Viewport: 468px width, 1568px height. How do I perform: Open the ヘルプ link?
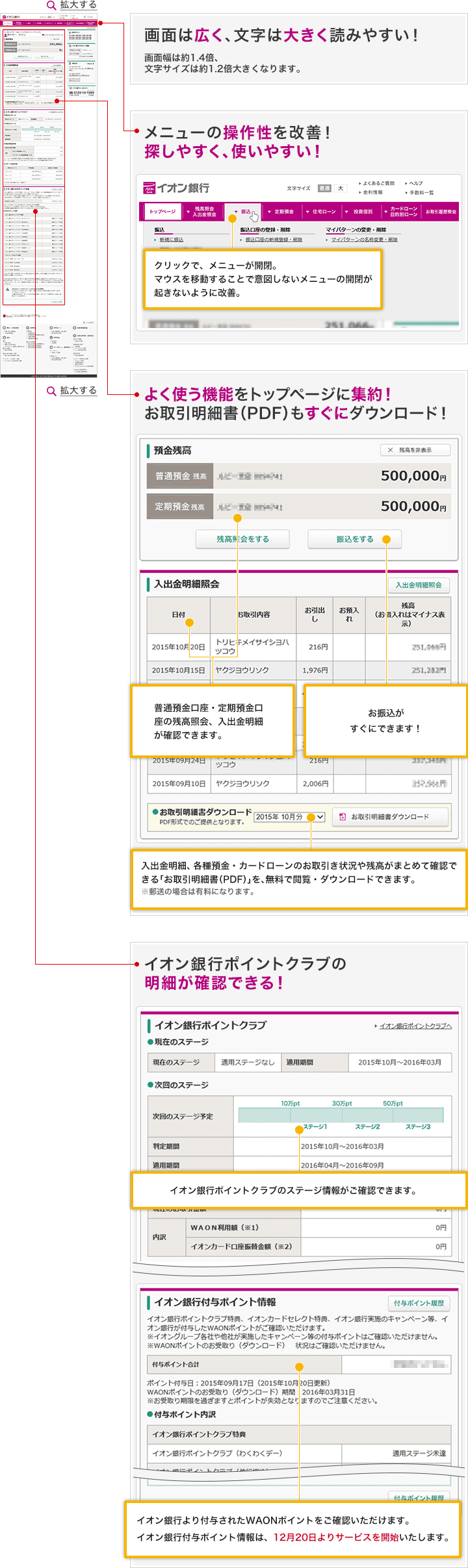[415, 183]
